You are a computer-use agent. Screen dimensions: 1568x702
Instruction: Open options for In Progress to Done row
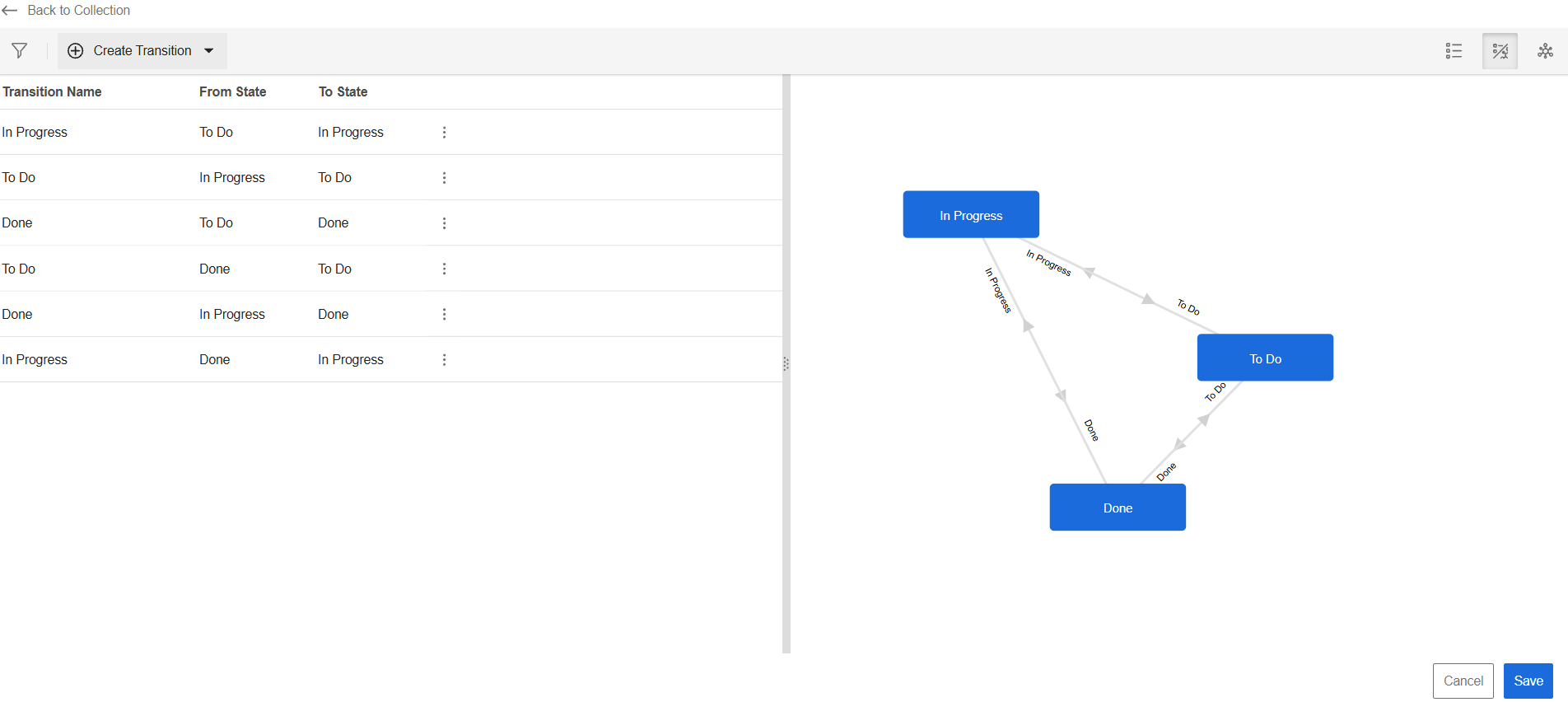click(x=444, y=314)
